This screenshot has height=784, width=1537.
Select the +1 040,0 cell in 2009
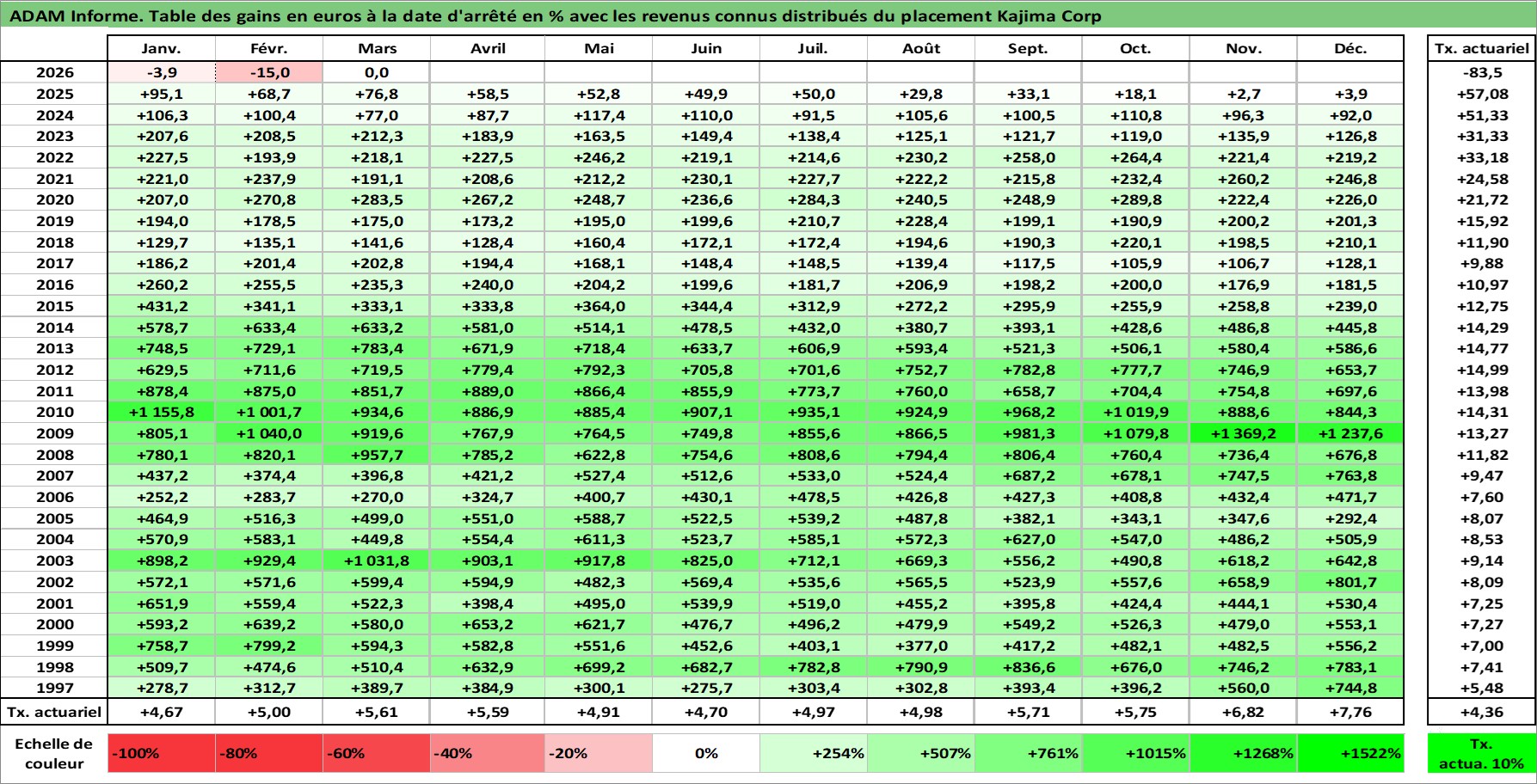point(269,433)
